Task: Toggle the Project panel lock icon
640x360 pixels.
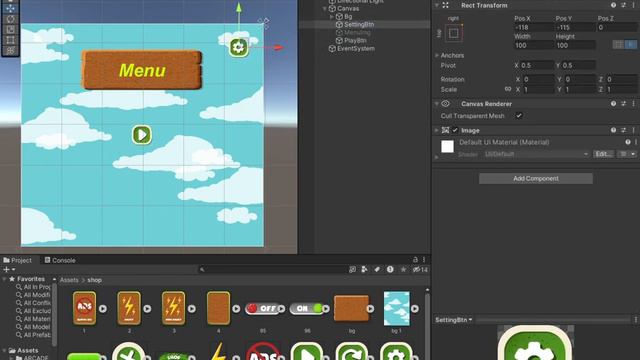Action: (x=415, y=260)
